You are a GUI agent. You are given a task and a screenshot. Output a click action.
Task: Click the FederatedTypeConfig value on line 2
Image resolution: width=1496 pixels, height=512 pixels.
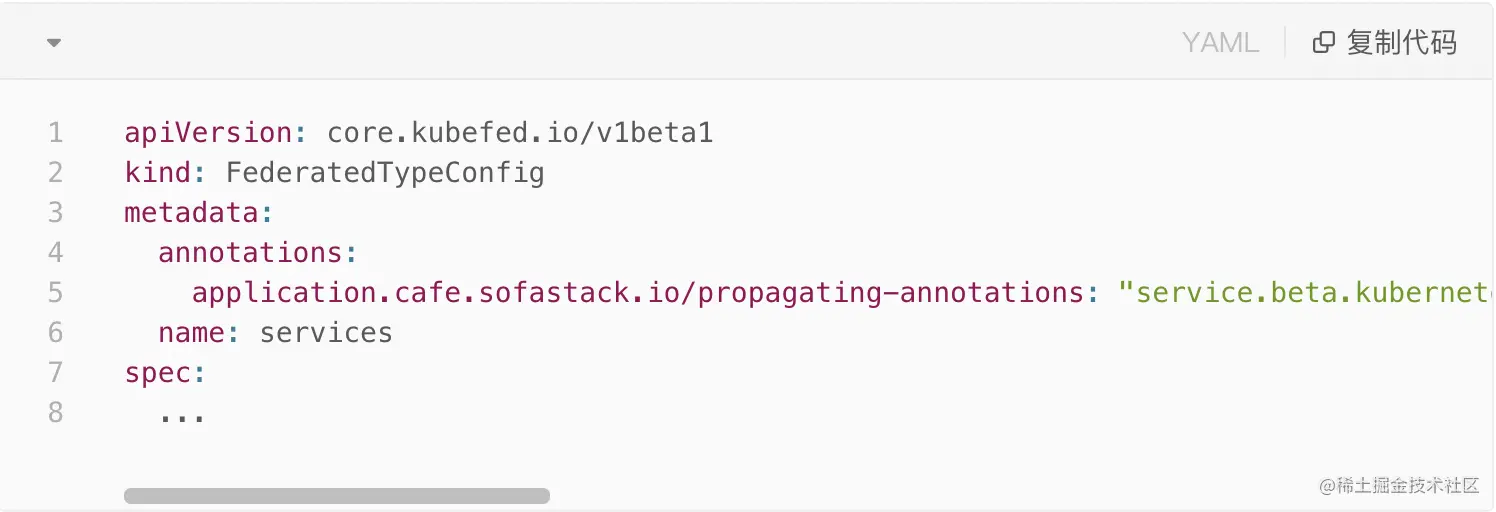click(385, 173)
